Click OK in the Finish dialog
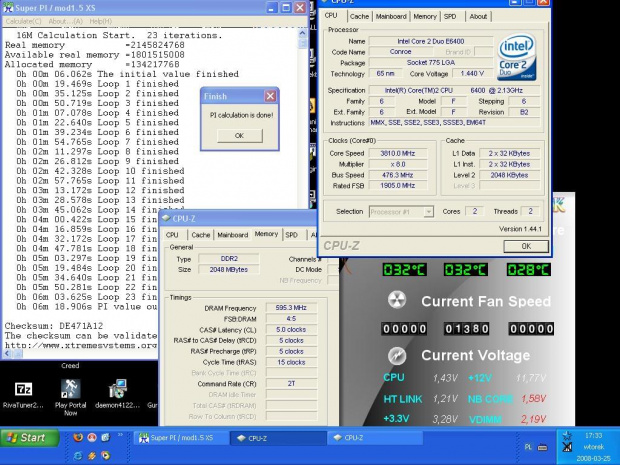The width and height of the screenshot is (620, 465). [x=239, y=136]
